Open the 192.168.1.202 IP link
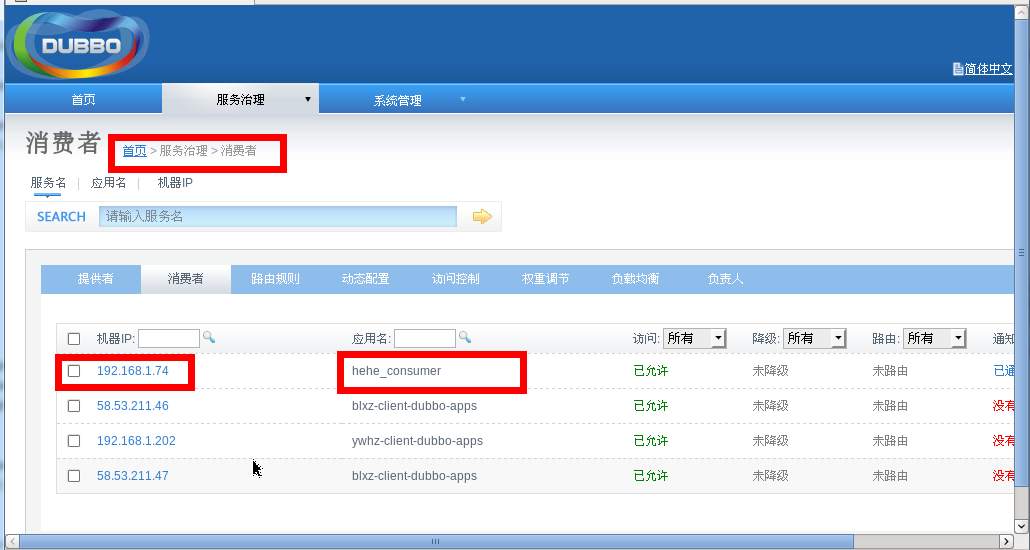 click(136, 440)
